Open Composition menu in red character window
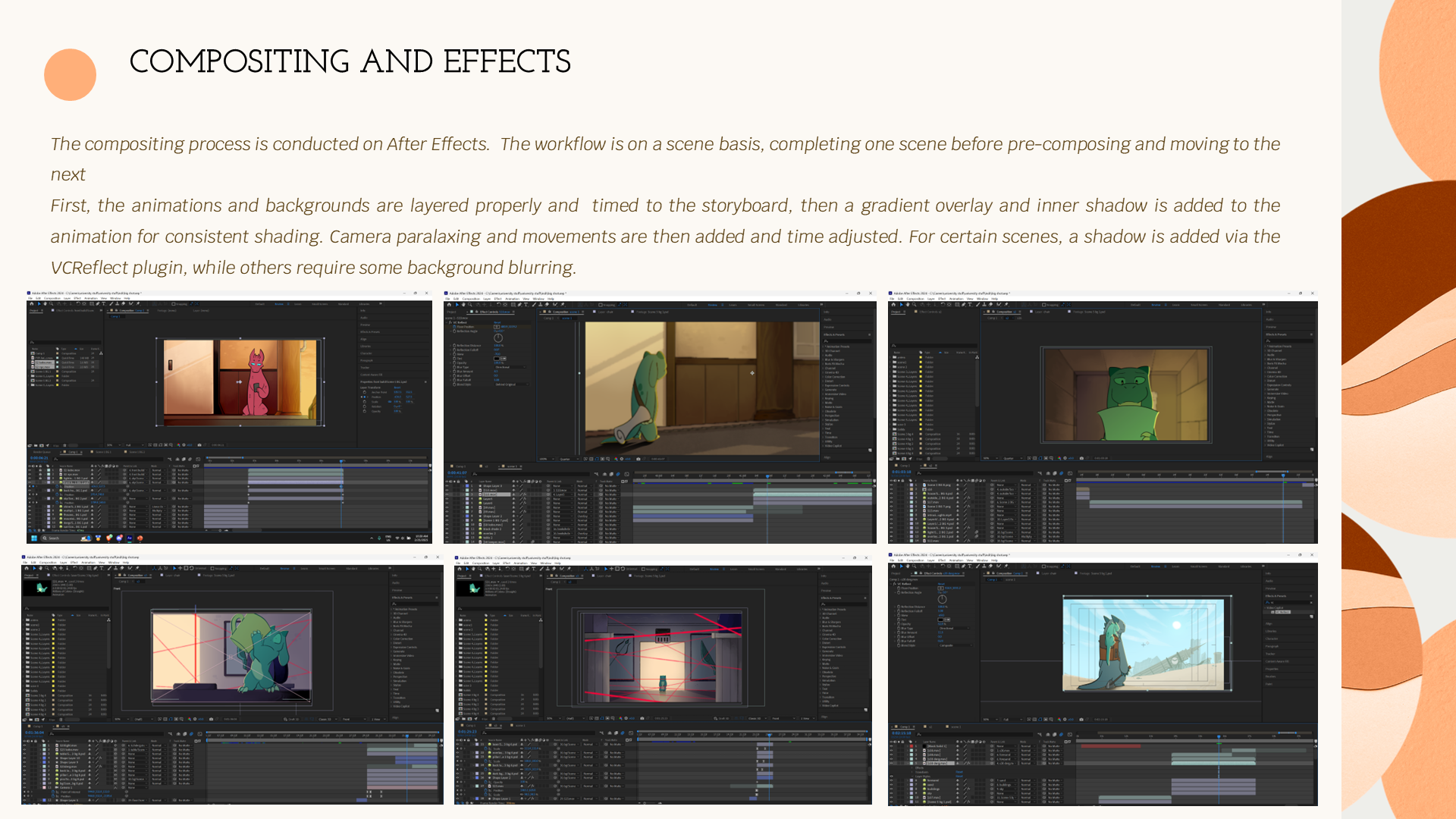Screen dimensions: 1456x819 point(52,298)
